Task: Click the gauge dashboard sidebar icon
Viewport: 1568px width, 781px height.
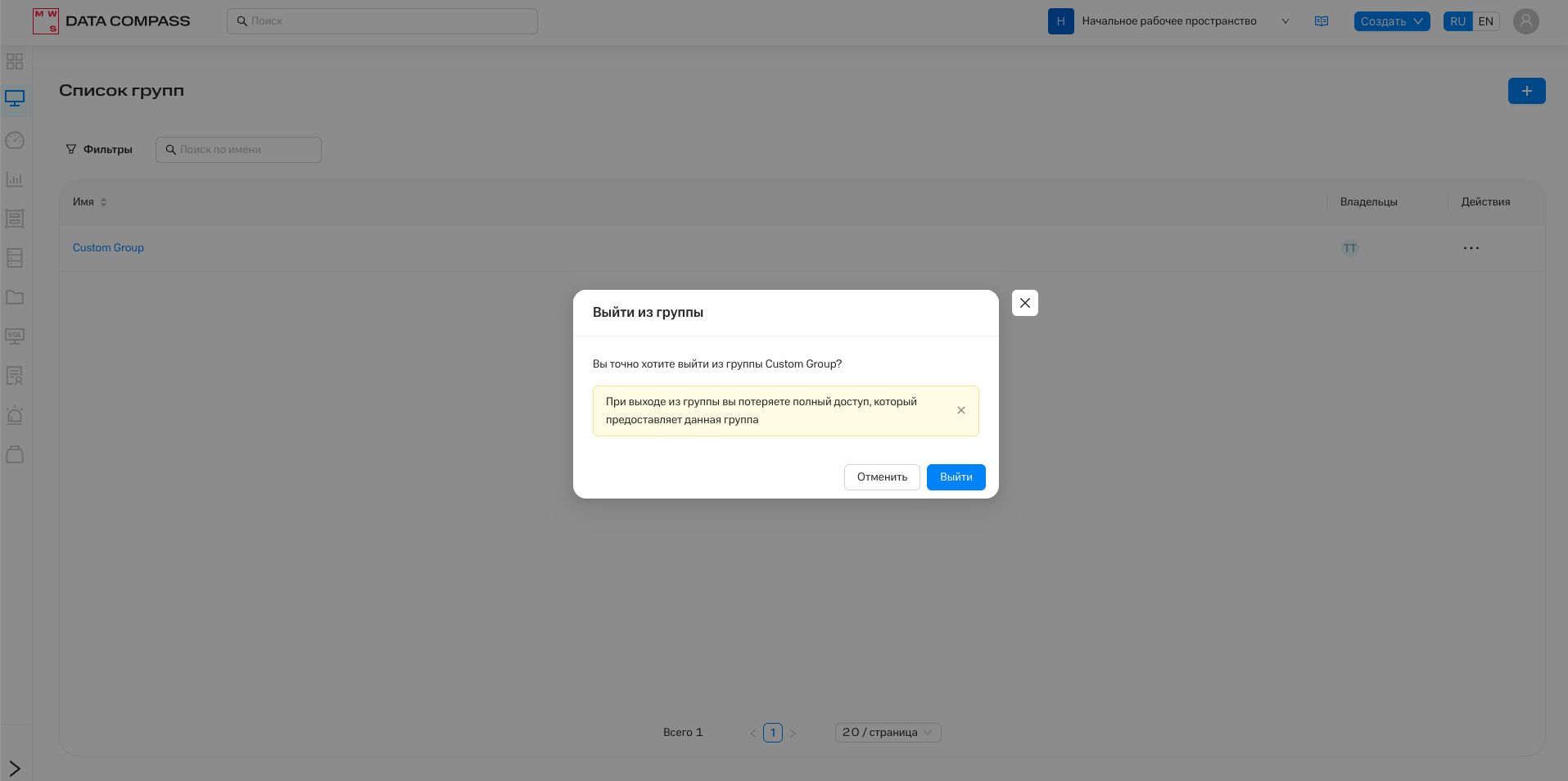Action: pyautogui.click(x=15, y=140)
